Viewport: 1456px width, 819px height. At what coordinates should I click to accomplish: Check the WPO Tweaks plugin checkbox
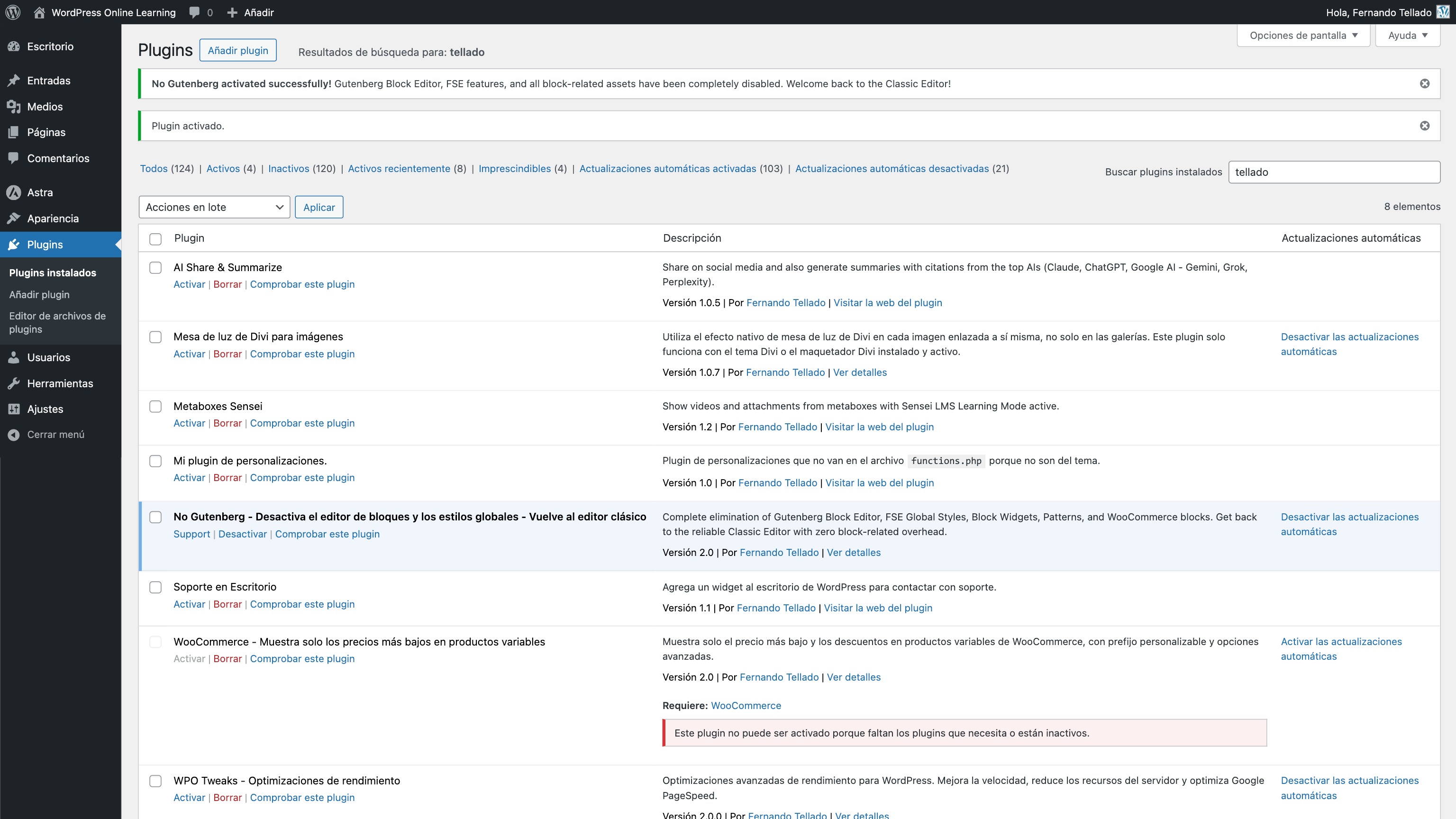[155, 781]
